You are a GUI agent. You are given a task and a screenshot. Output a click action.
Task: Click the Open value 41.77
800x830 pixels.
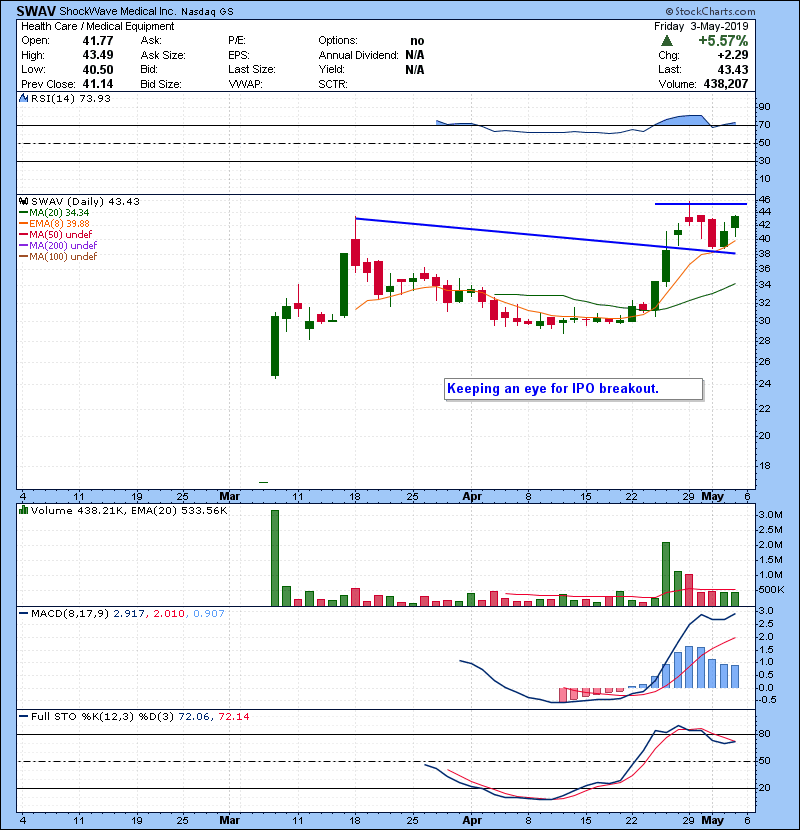click(x=97, y=41)
